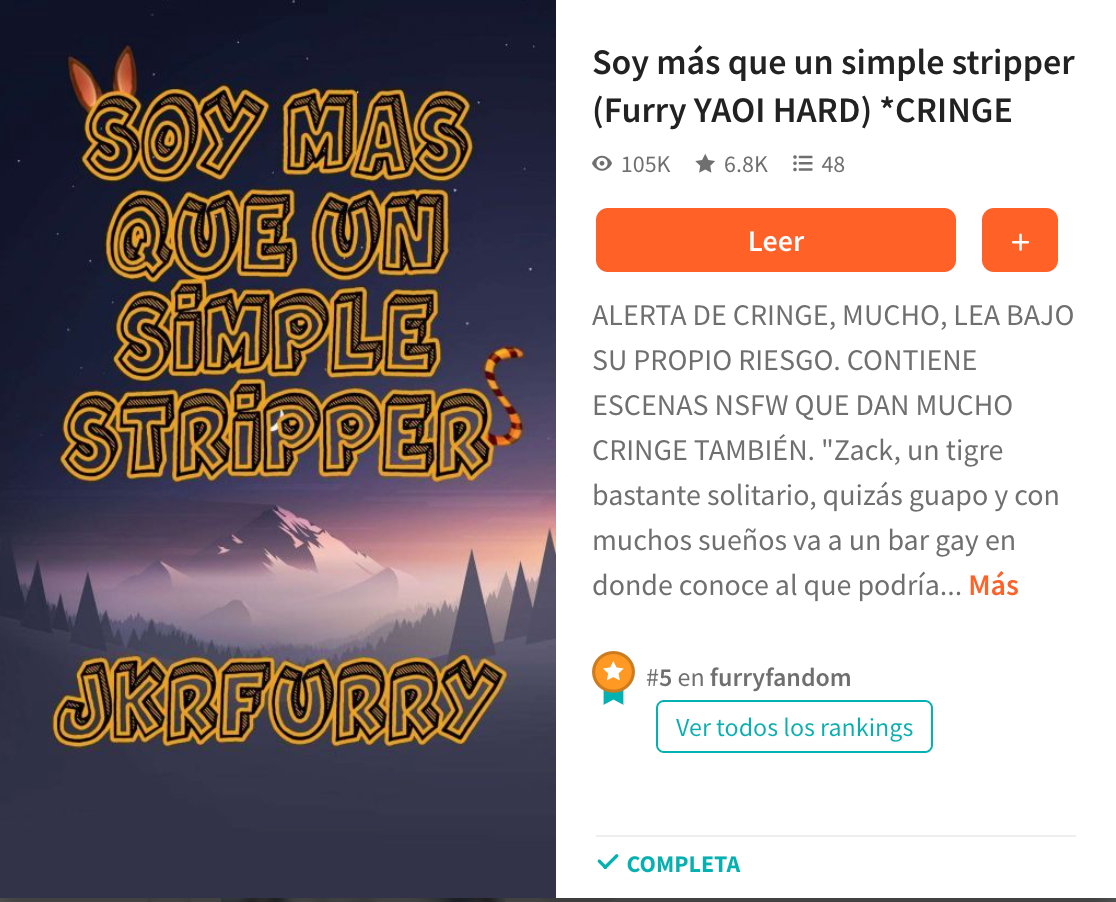
Task: Click the 6.8K votes count
Action: click(x=745, y=164)
